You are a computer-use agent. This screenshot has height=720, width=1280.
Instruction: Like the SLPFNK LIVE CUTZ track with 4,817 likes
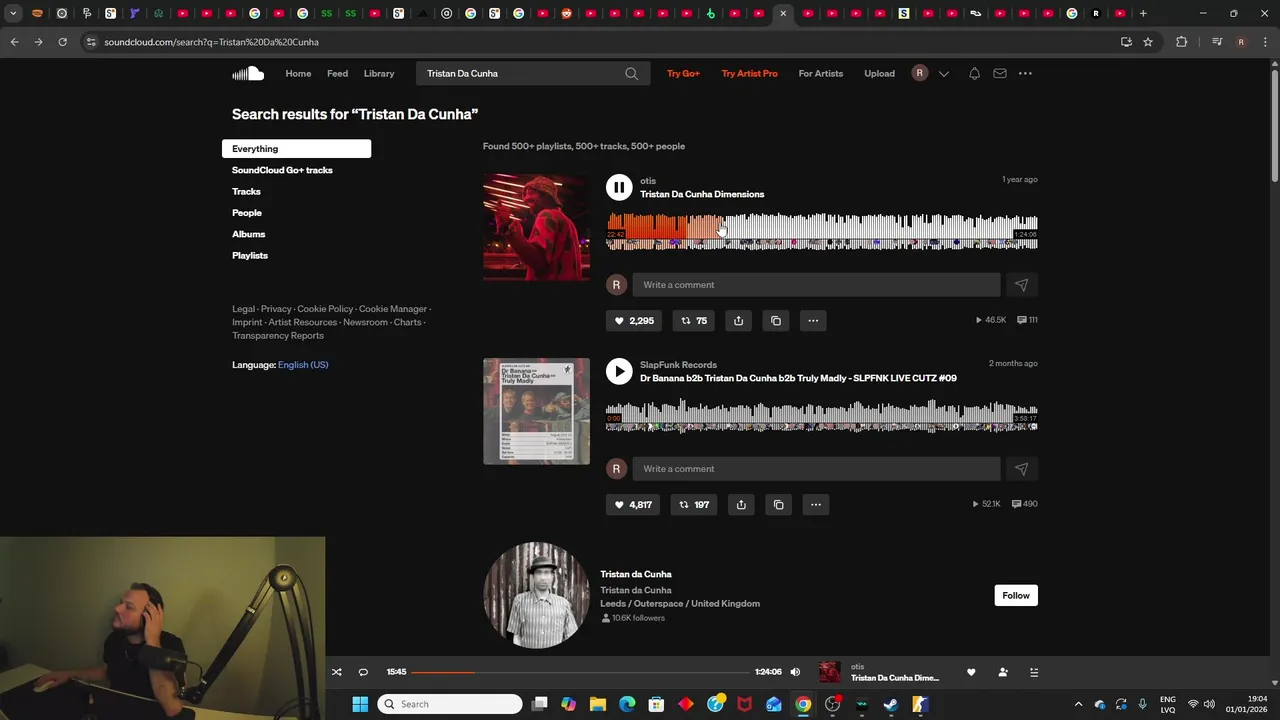point(633,504)
